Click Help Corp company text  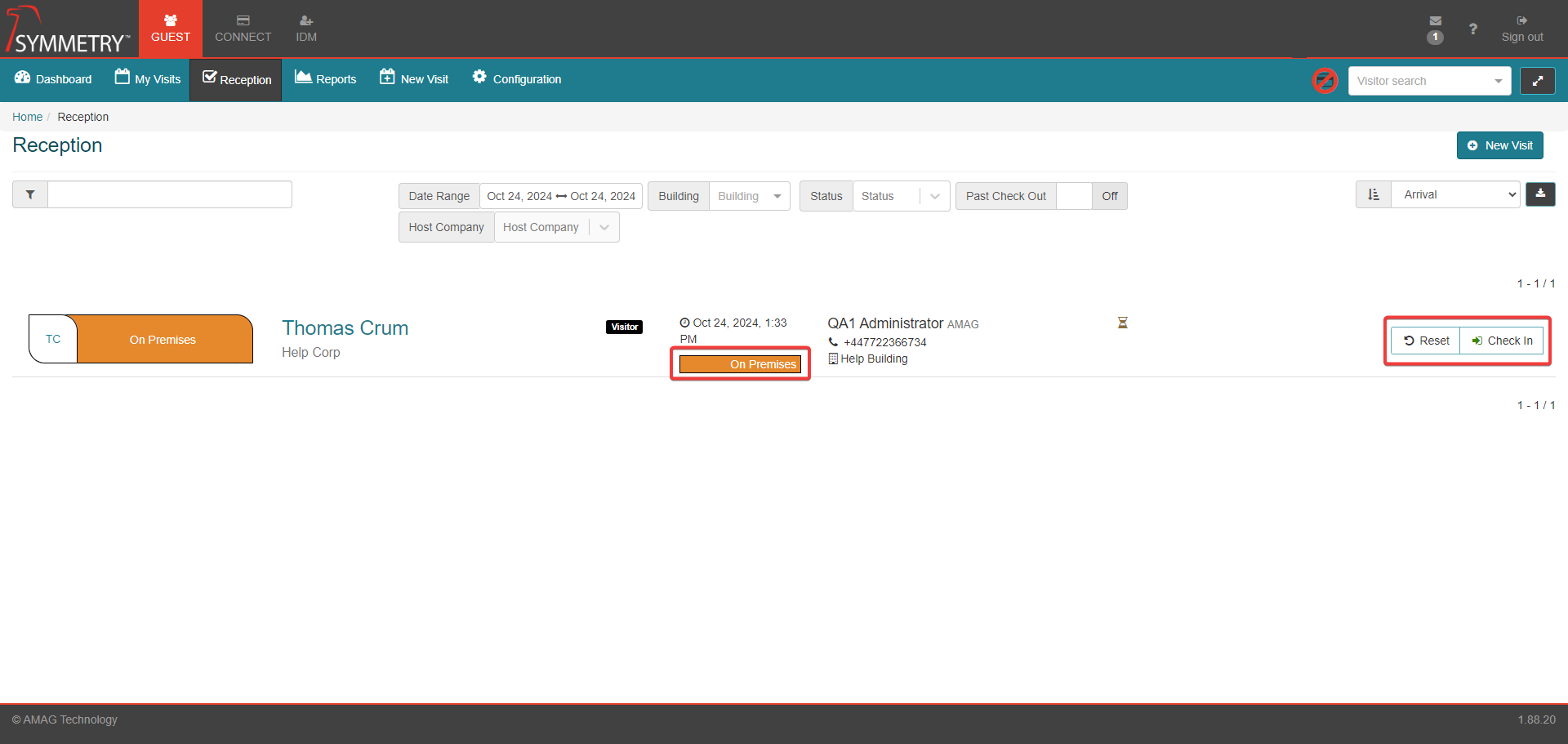point(310,352)
